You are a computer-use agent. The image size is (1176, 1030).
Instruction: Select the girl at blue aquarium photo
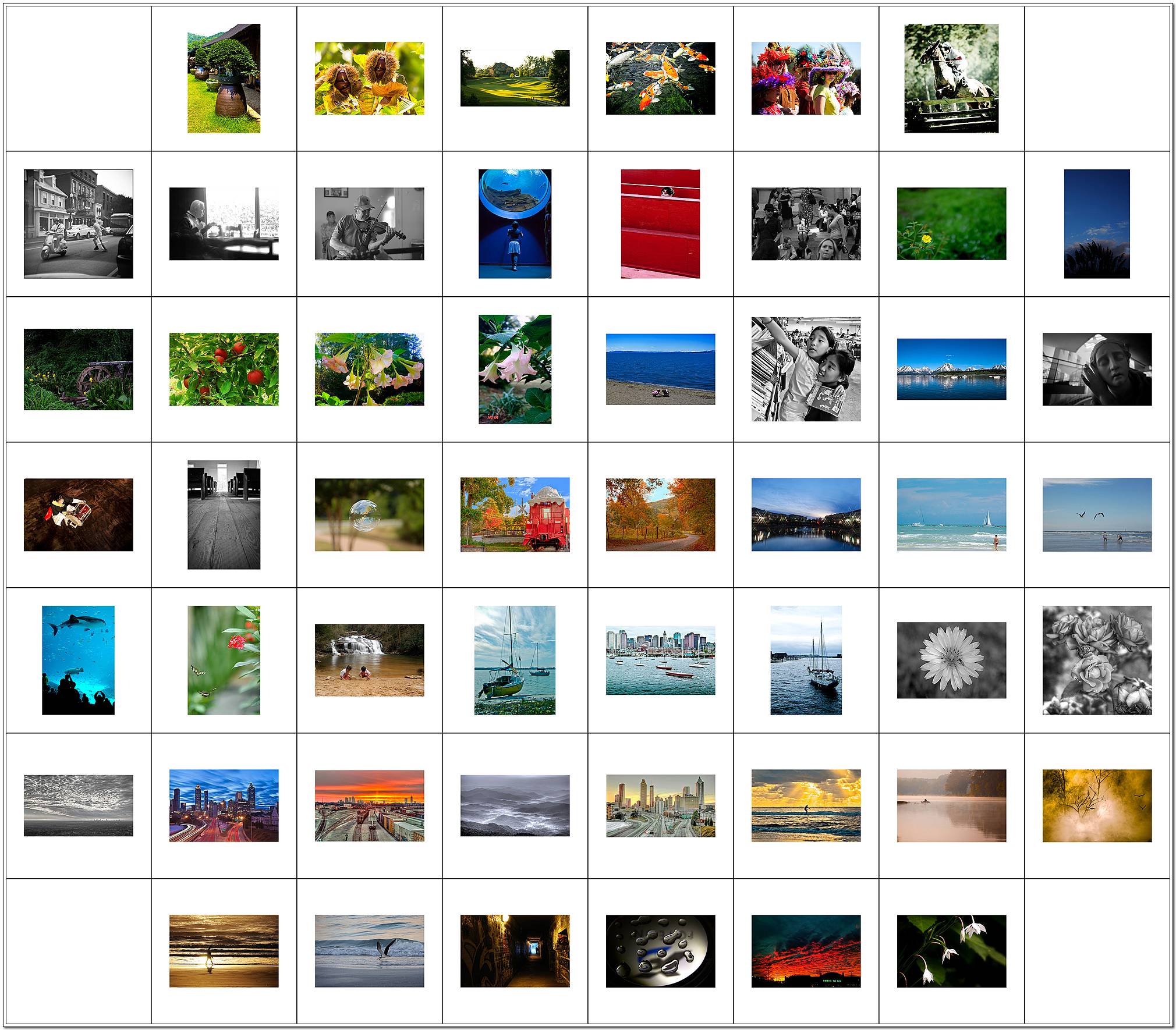point(515,223)
